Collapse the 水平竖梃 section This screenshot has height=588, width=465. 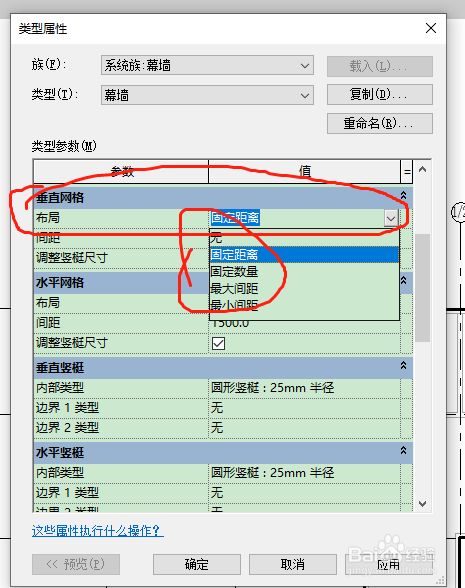(x=404, y=450)
